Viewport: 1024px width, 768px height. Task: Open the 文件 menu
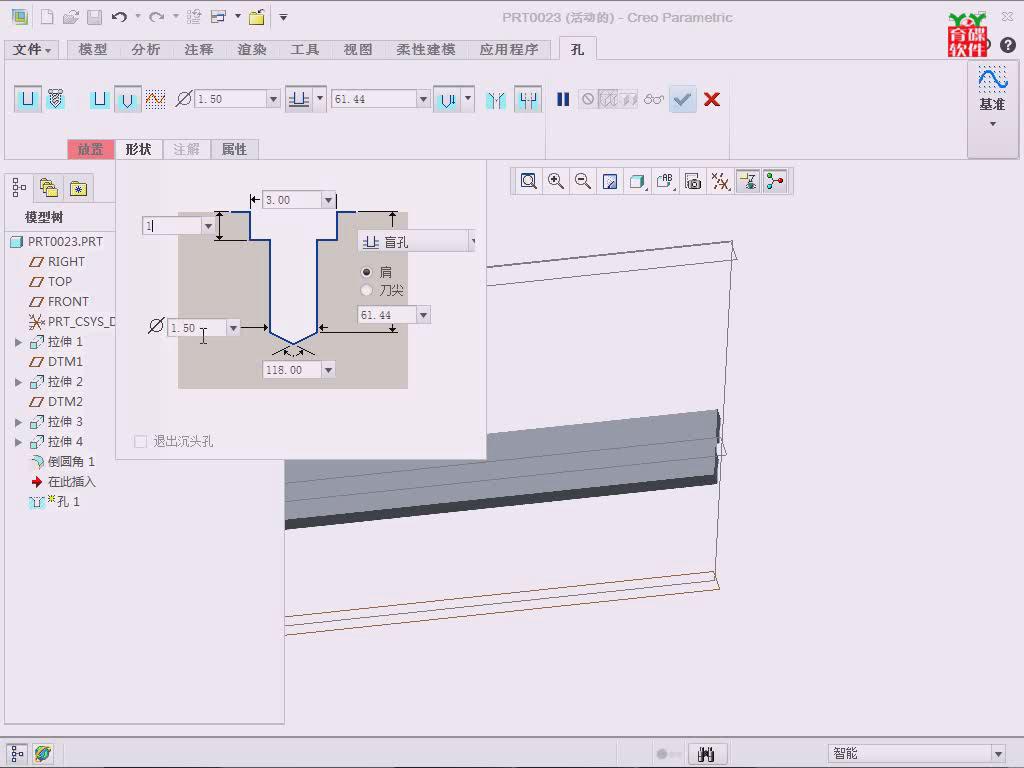(31, 49)
